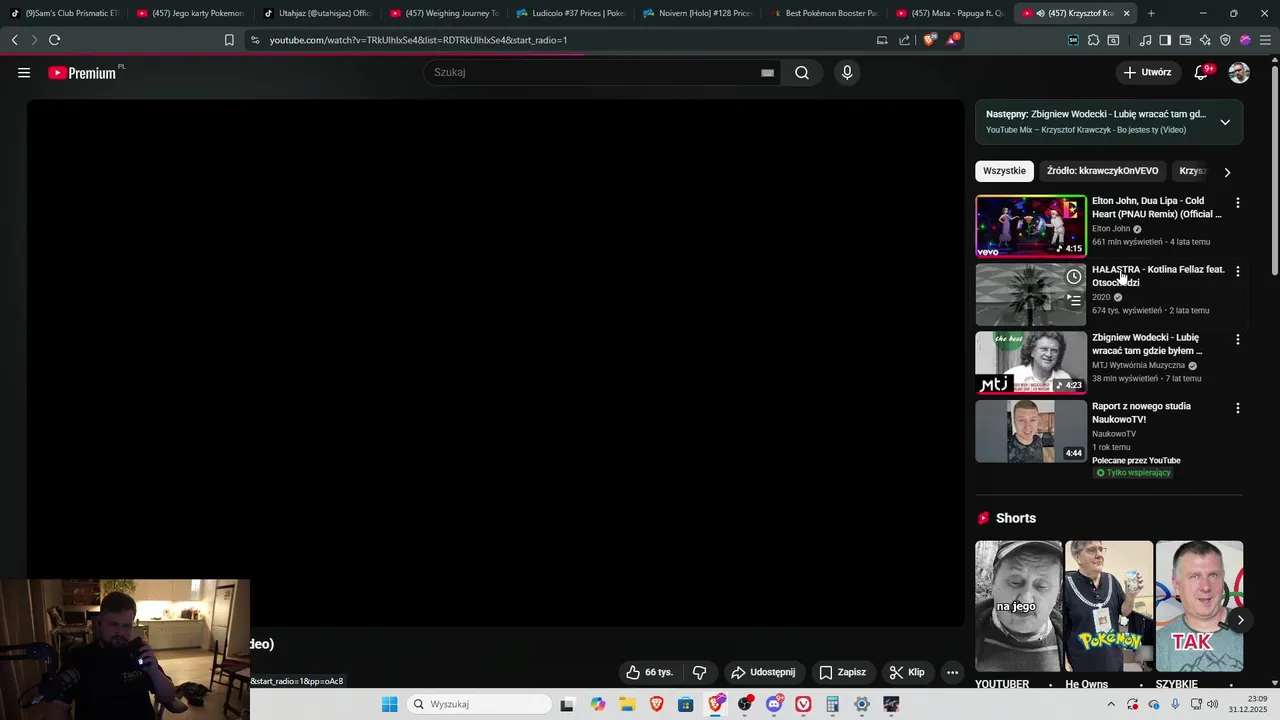Show more filter chips with right arrow

point(1227,172)
